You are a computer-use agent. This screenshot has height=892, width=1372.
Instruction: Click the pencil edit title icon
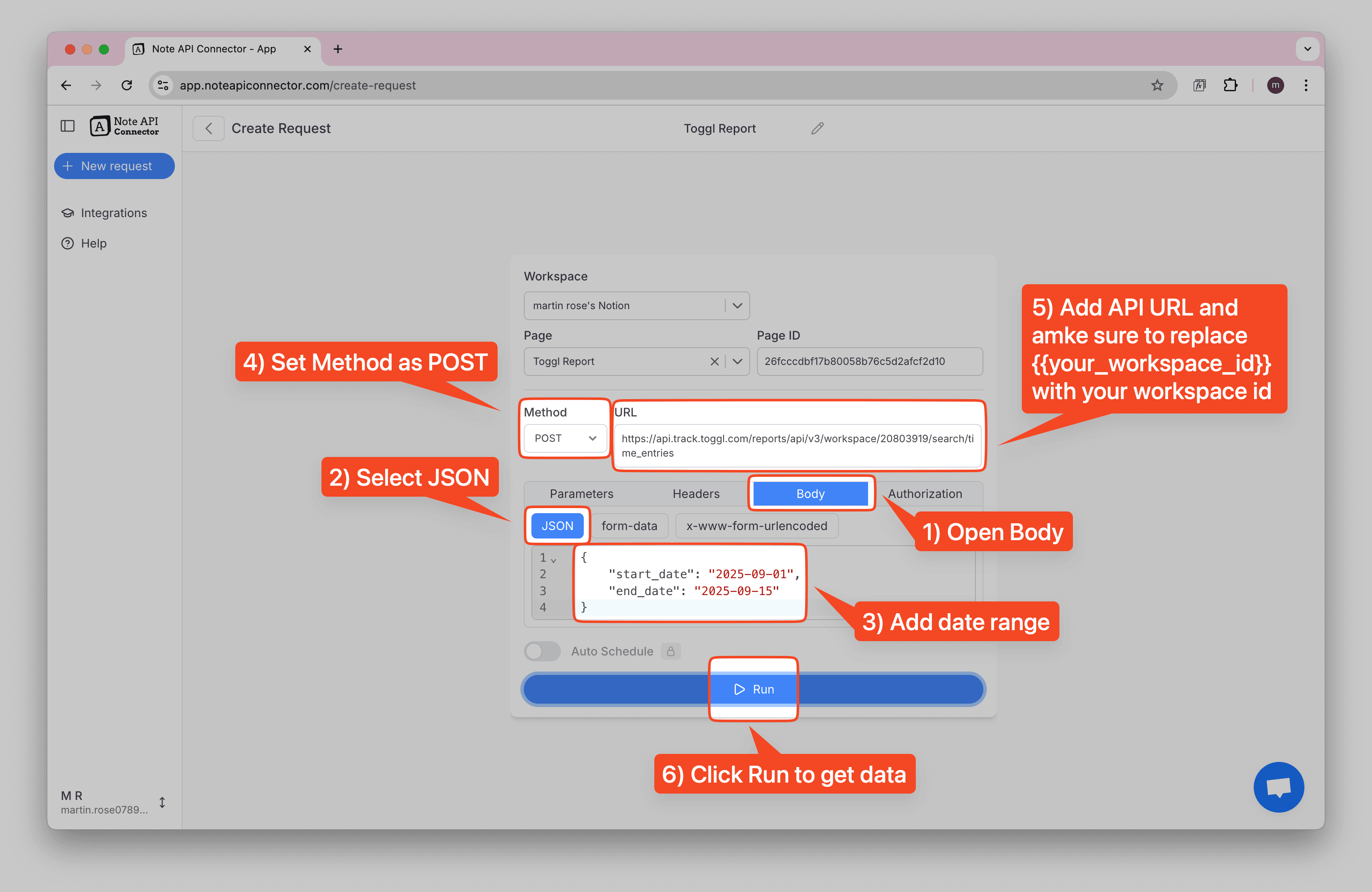coord(817,128)
